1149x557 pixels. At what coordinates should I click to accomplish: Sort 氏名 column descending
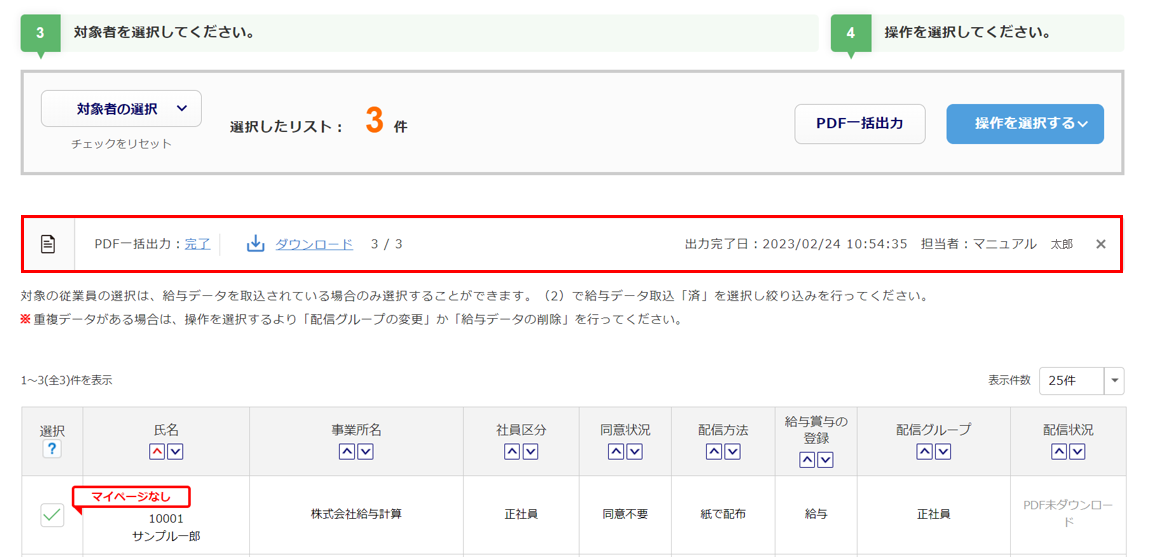click(x=175, y=452)
